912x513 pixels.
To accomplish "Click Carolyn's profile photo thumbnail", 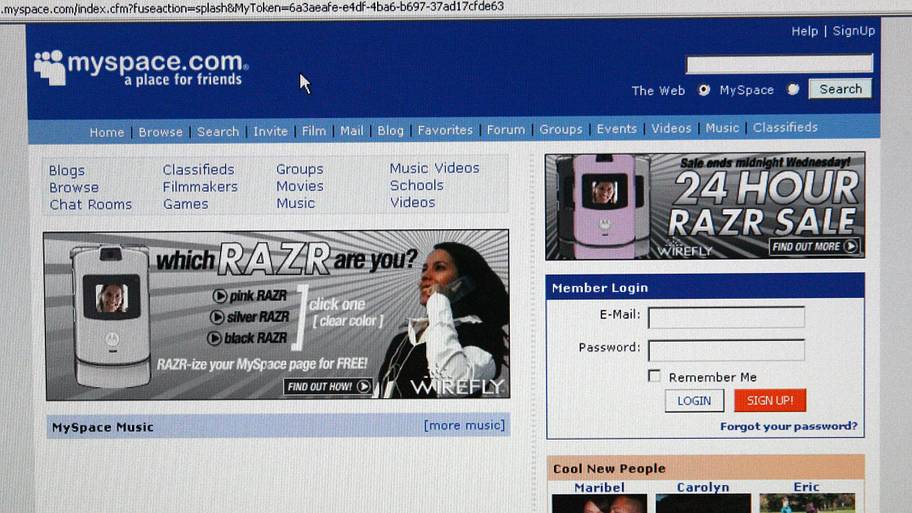I will (x=703, y=504).
